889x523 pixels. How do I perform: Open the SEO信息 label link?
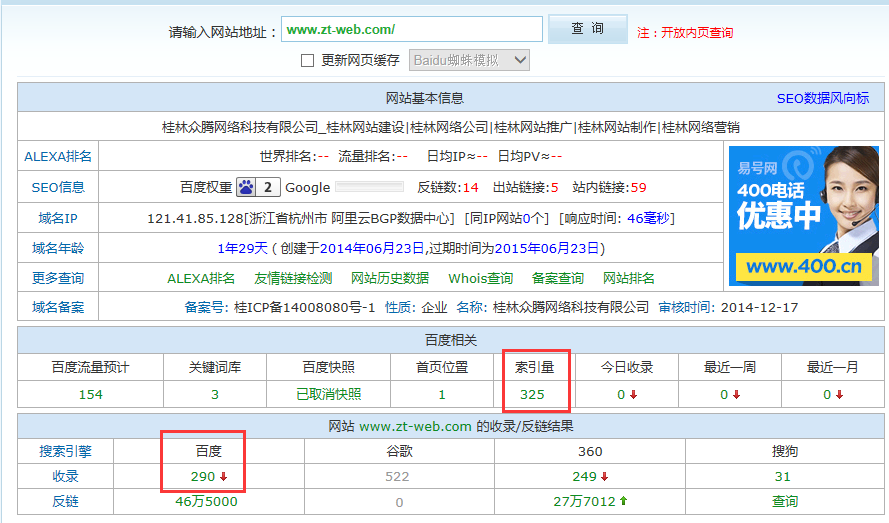58,187
